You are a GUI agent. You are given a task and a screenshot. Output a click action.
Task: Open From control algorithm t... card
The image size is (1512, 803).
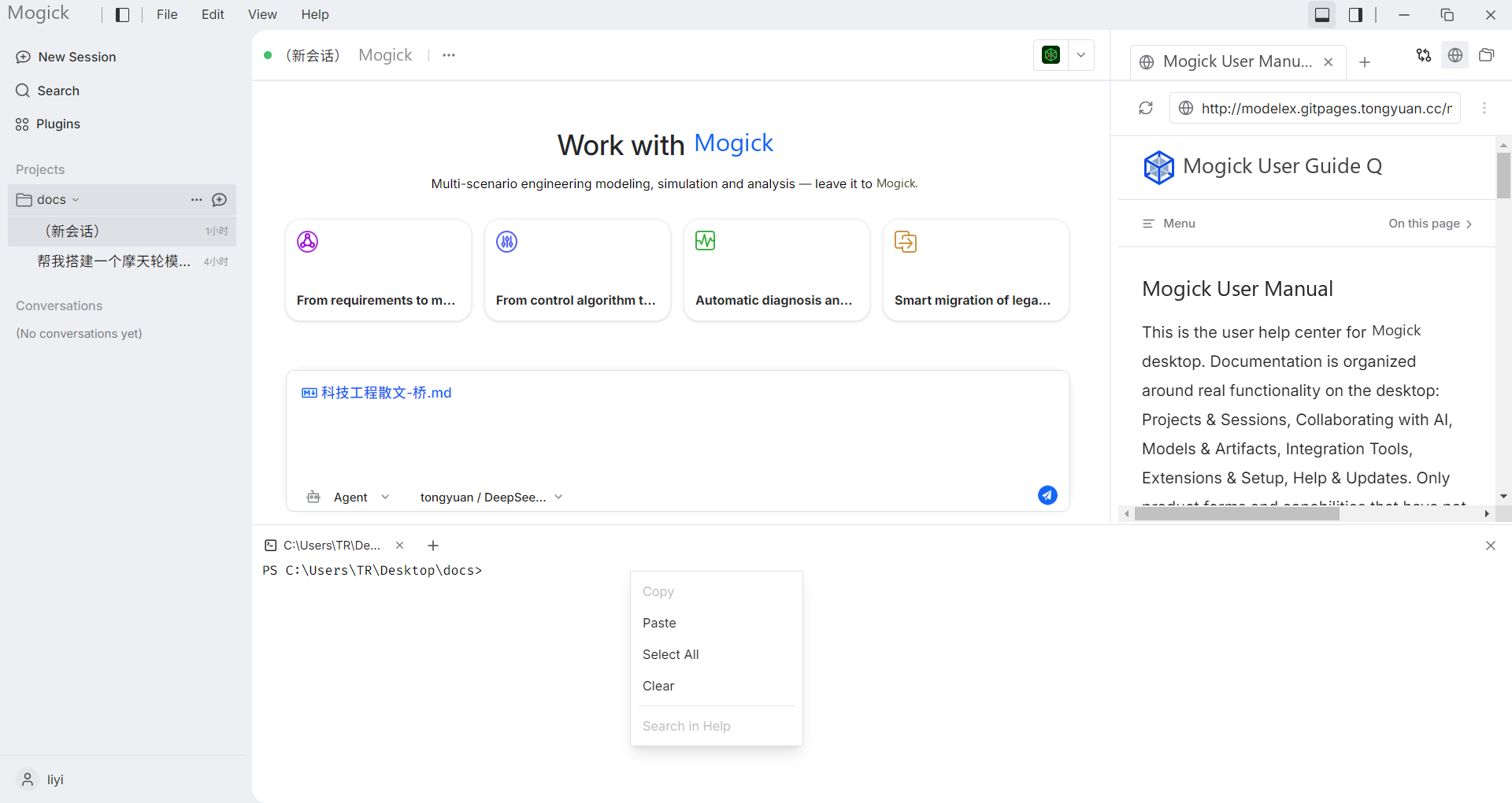pos(577,270)
